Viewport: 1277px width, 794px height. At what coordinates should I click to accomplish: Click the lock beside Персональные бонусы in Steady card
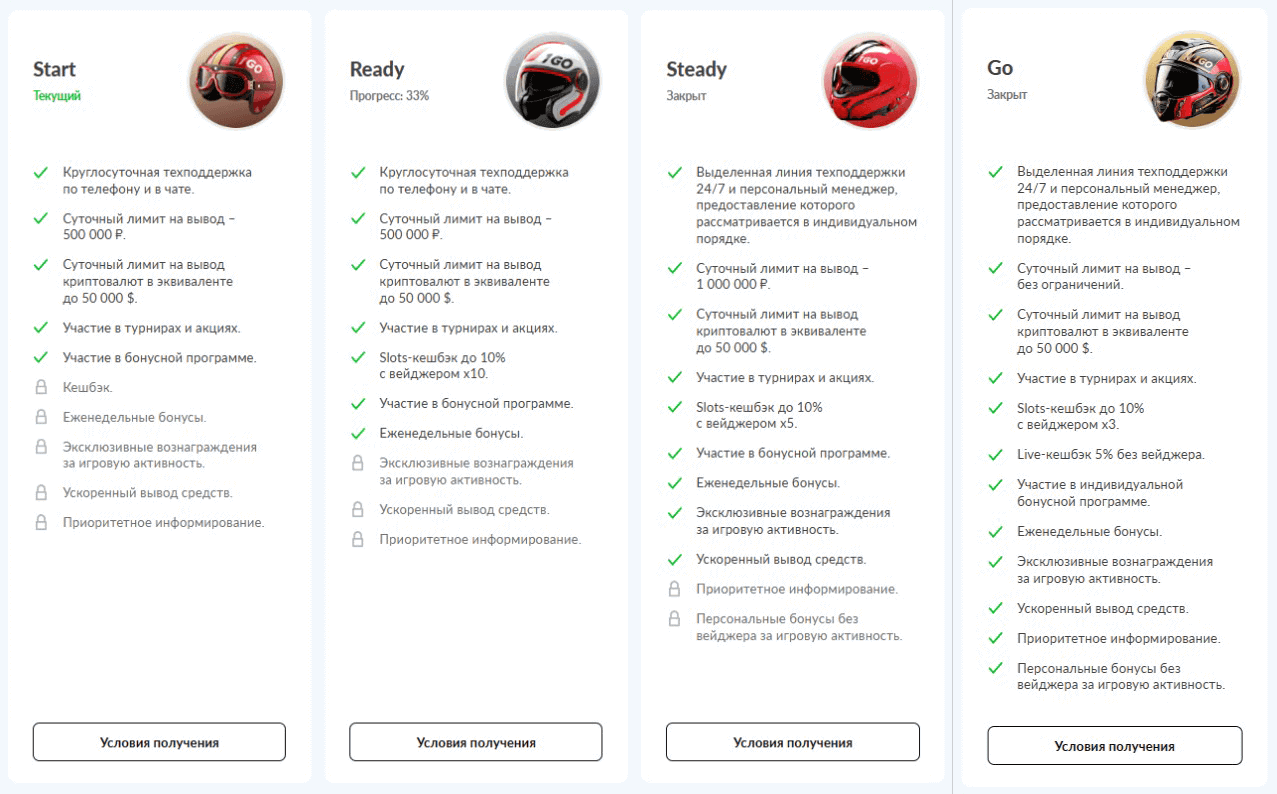[674, 619]
